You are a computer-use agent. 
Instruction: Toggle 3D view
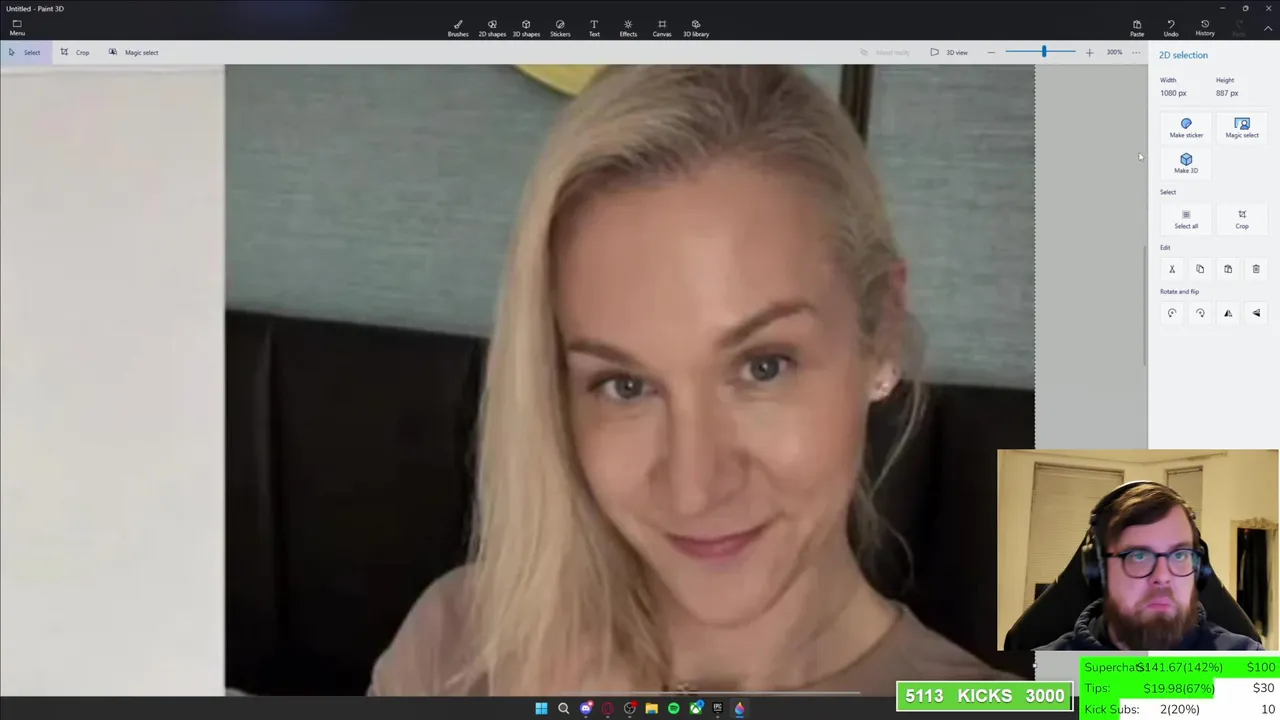[x=949, y=52]
